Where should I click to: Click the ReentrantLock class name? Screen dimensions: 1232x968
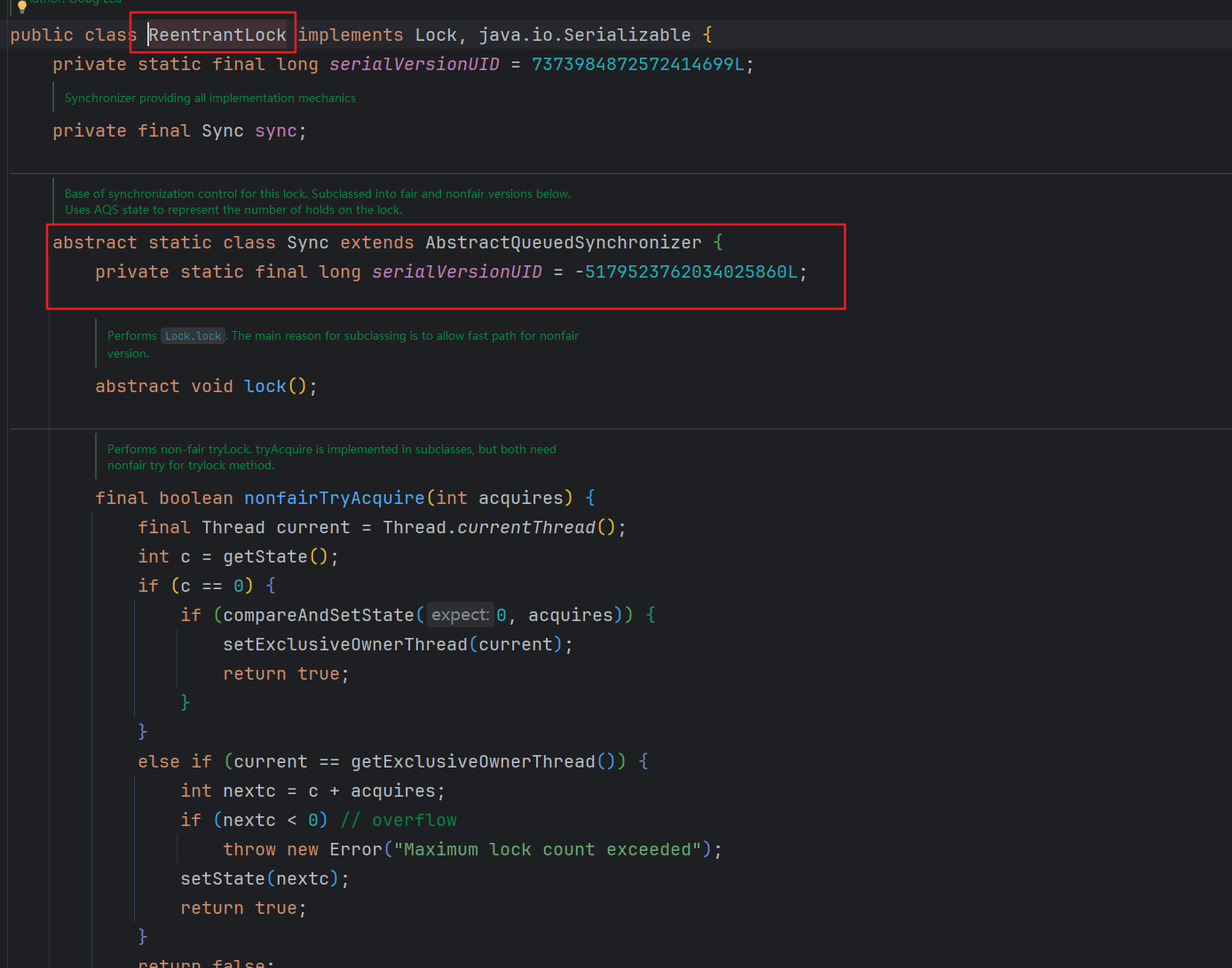point(217,35)
